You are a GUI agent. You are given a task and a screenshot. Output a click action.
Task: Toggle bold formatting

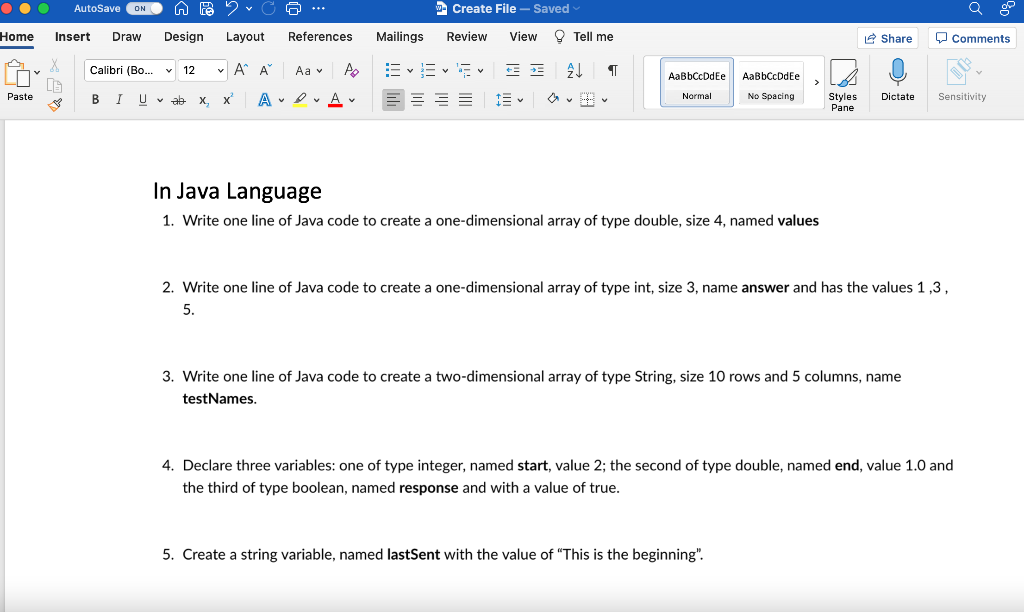tap(95, 100)
